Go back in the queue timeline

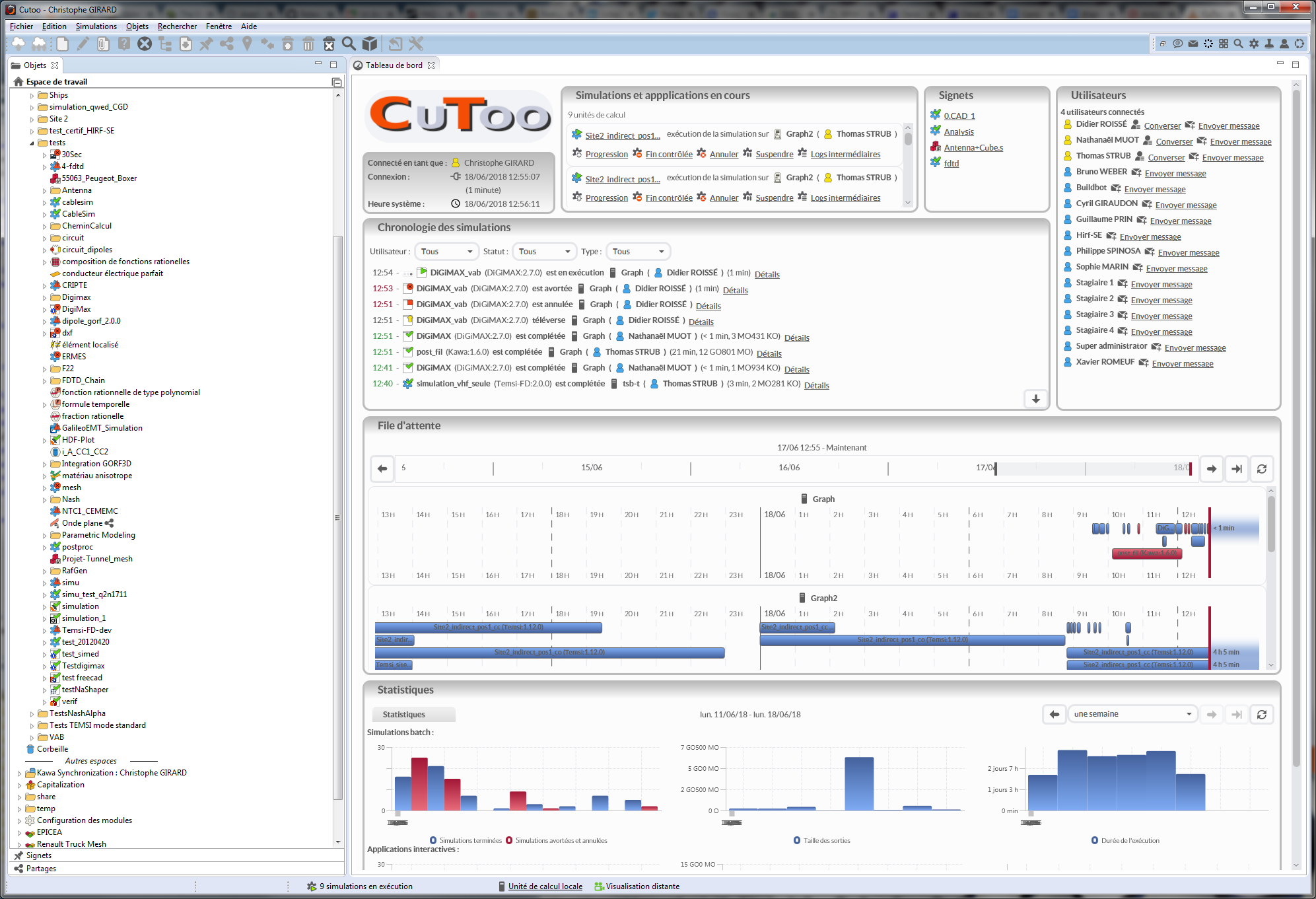pyautogui.click(x=382, y=468)
